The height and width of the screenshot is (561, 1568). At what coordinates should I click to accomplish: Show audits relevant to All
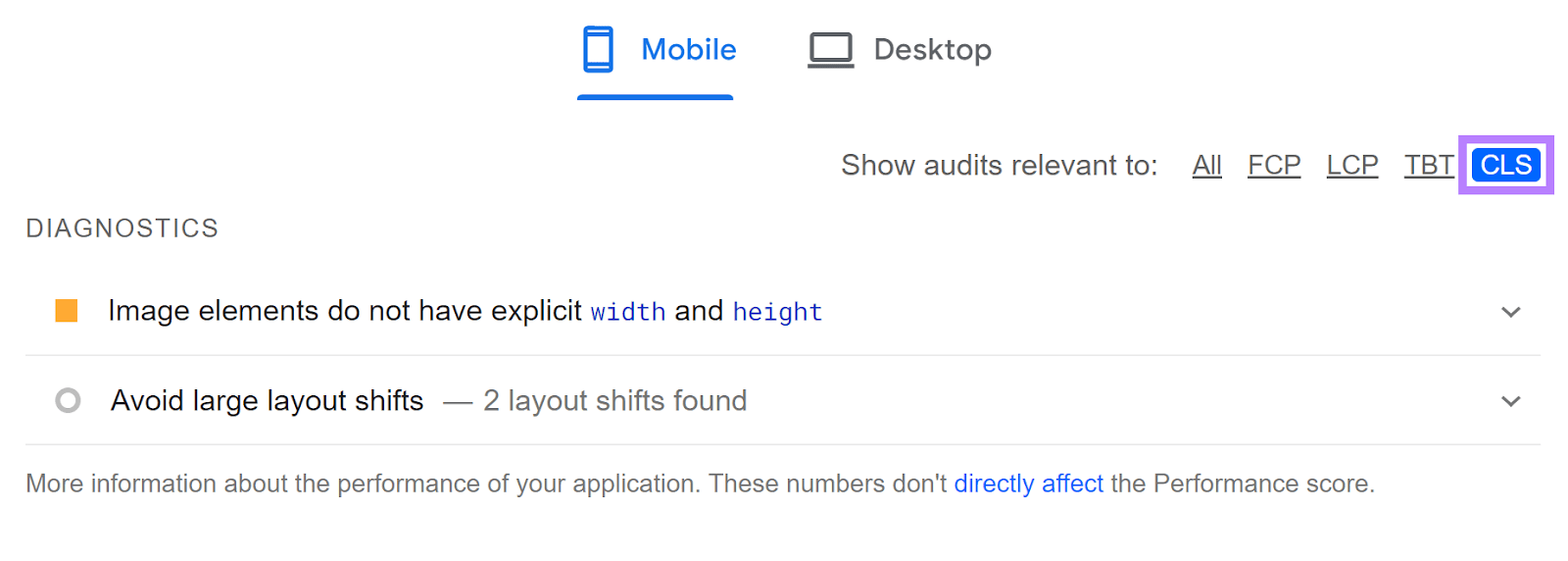(x=1206, y=165)
